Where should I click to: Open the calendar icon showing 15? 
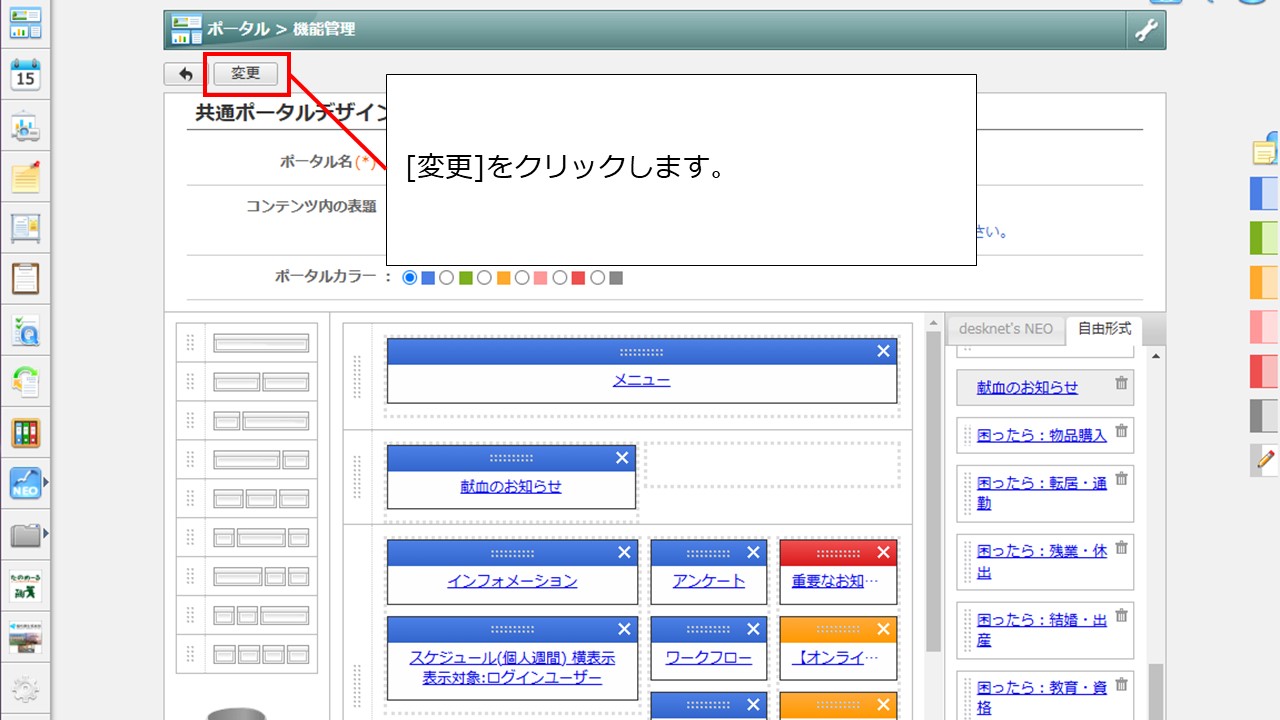(25, 74)
